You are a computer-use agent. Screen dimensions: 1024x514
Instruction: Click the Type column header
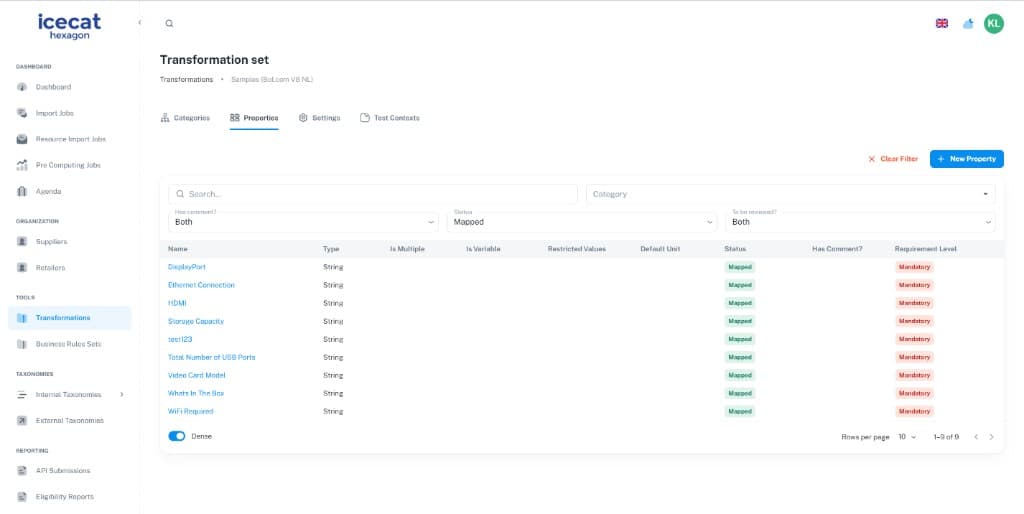[x=331, y=249]
